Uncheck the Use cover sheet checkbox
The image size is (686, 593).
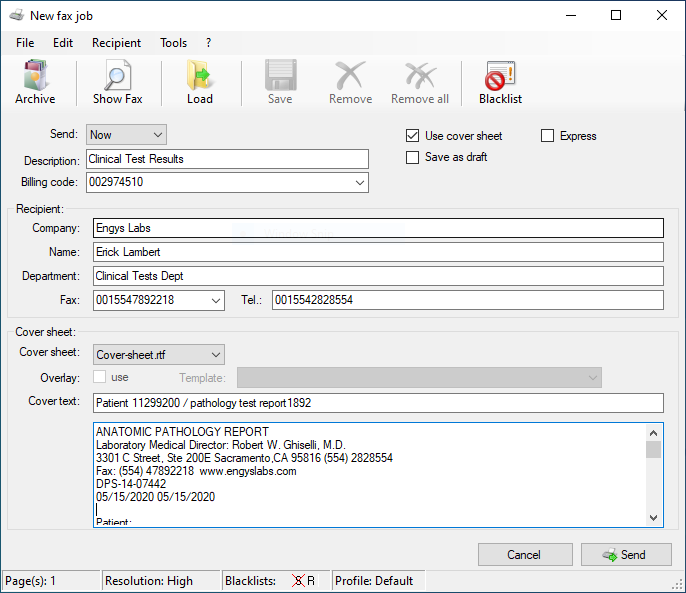(412, 136)
